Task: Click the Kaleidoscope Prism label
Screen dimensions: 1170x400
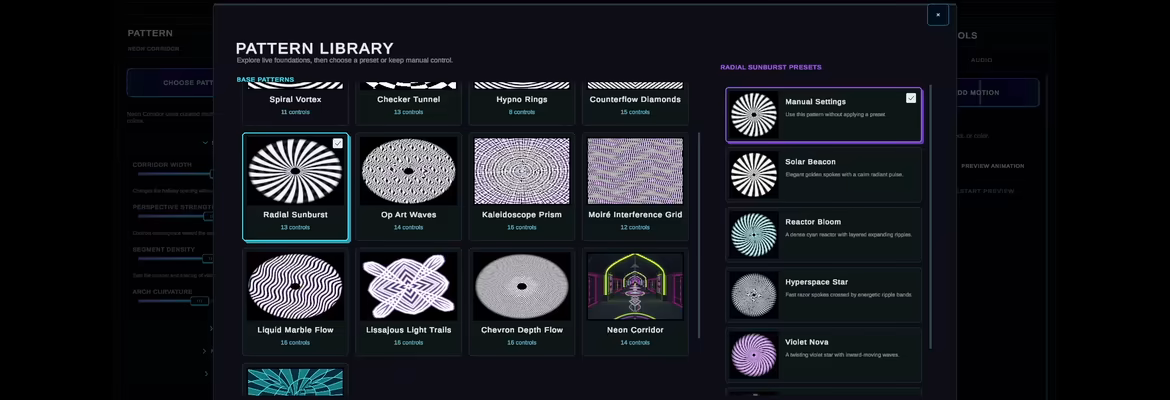Action: 522,215
